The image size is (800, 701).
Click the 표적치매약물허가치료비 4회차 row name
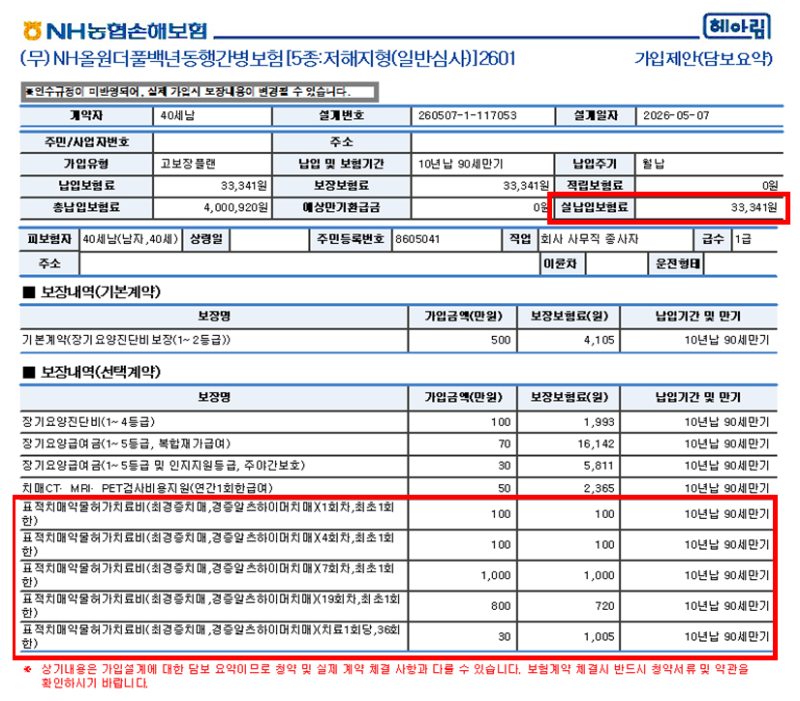click(208, 544)
